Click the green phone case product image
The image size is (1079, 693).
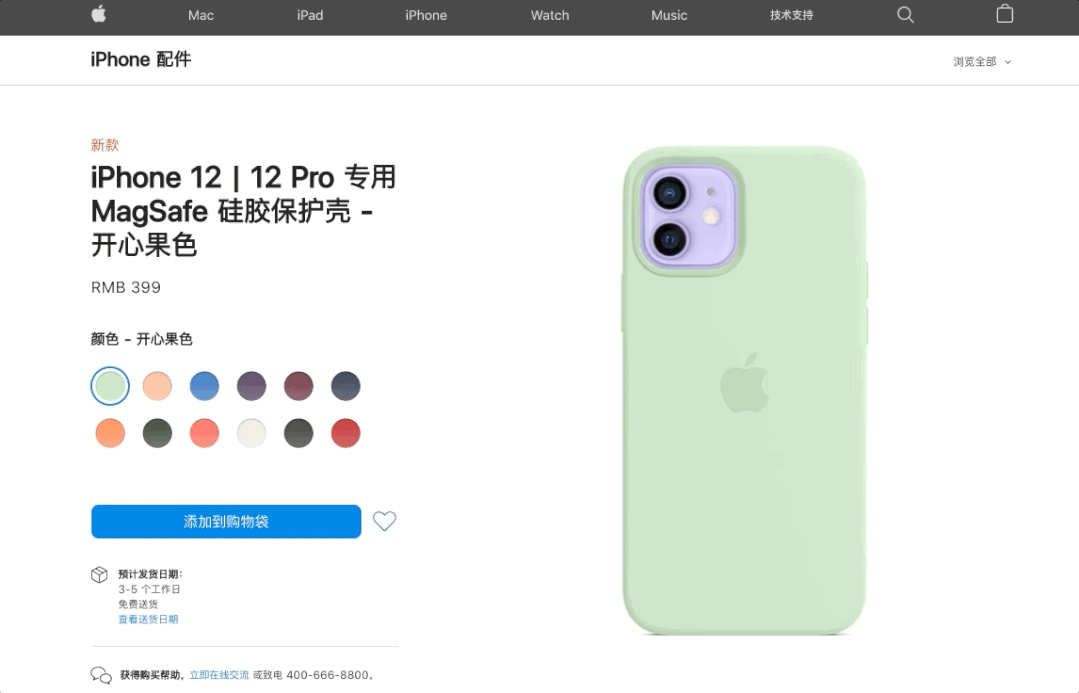pyautogui.click(x=745, y=391)
